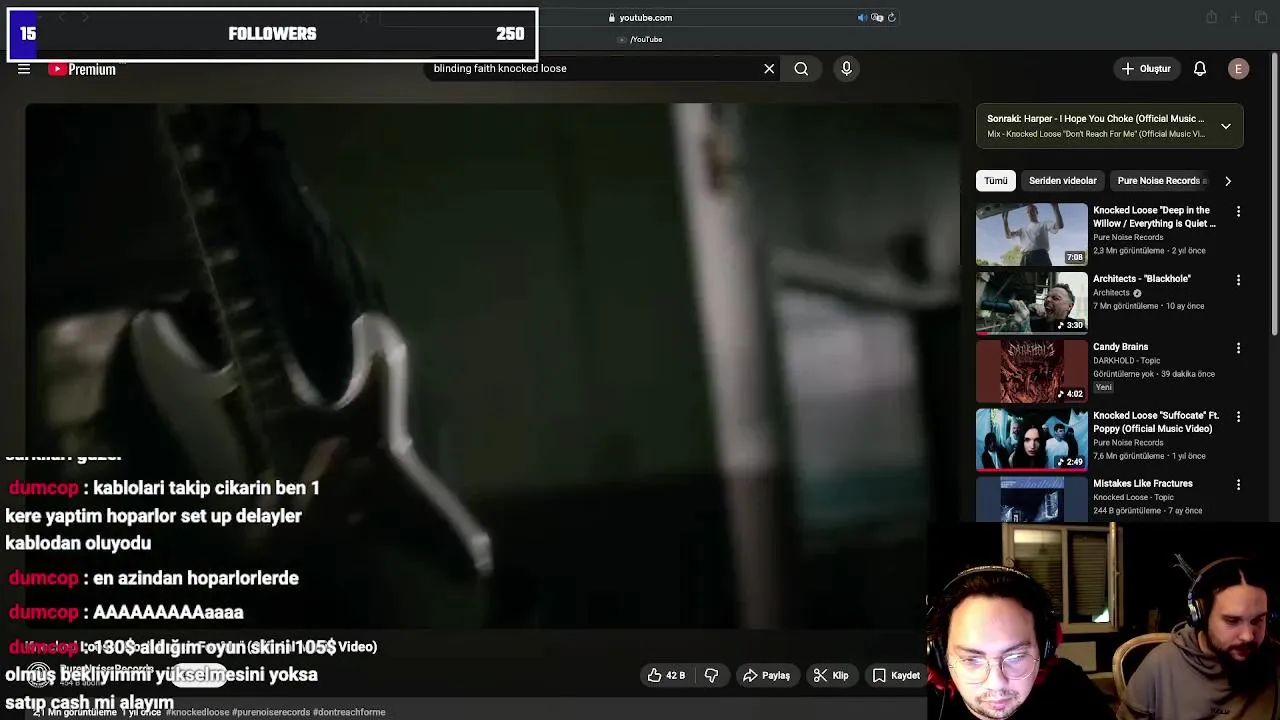1280x720 pixels.
Task: Share video with Paylaş button
Action: pos(766,676)
